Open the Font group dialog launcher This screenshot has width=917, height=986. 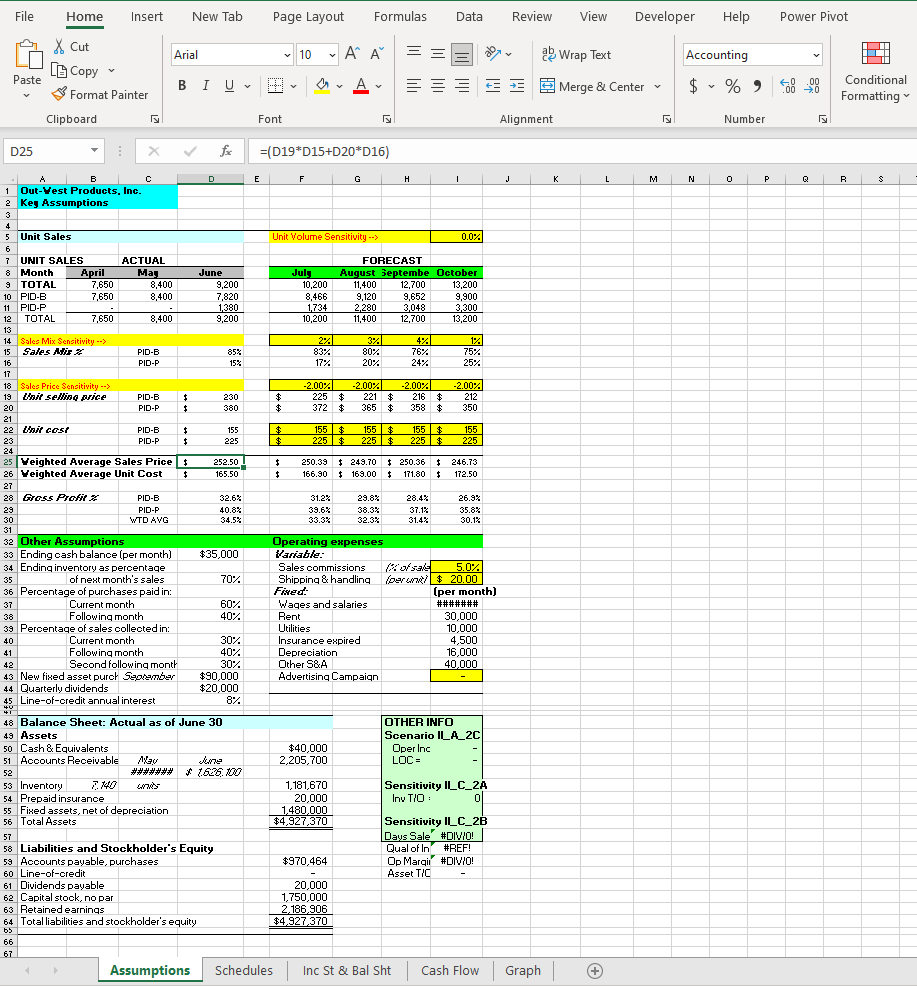point(387,119)
